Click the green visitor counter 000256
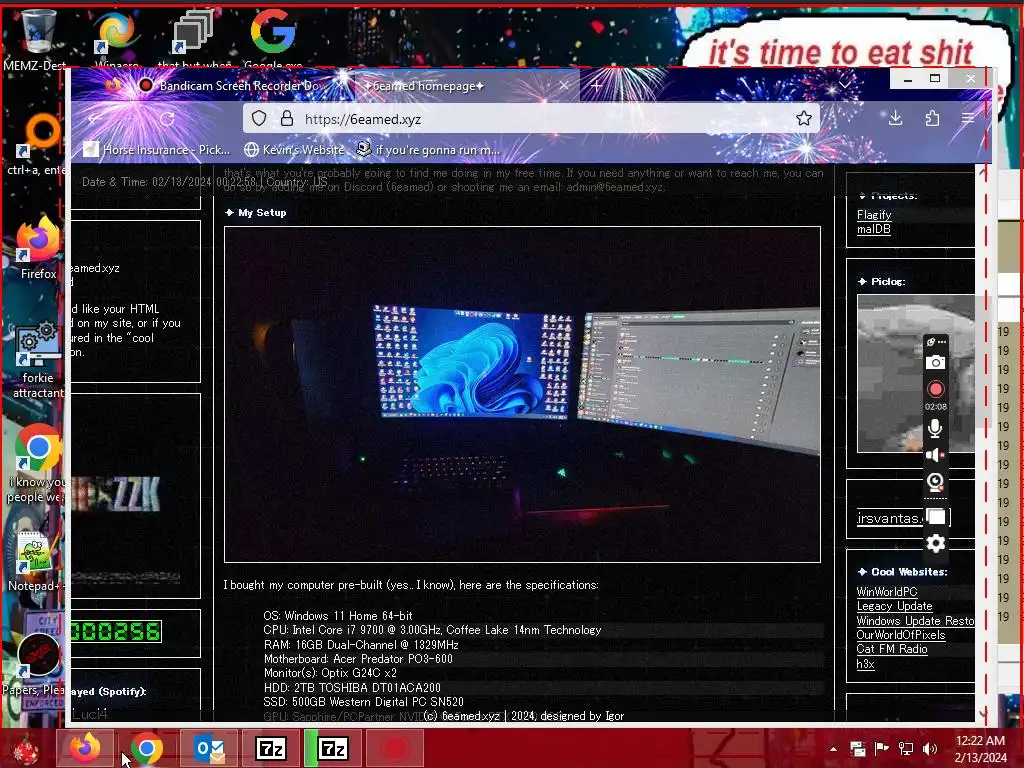 [x=116, y=632]
